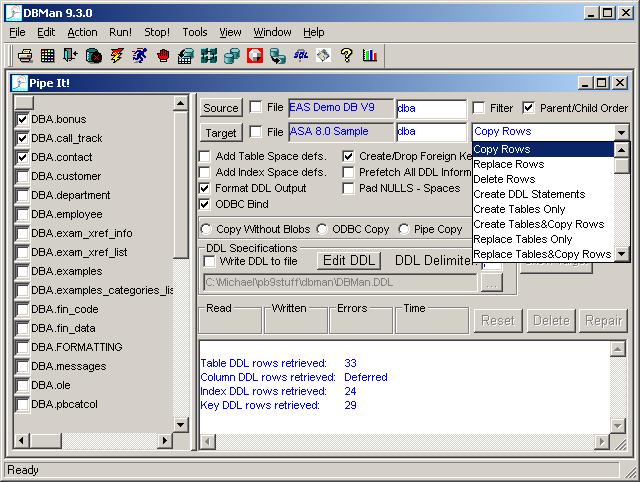Click the target user field containing dba
The image size is (640, 482).
coord(430,132)
